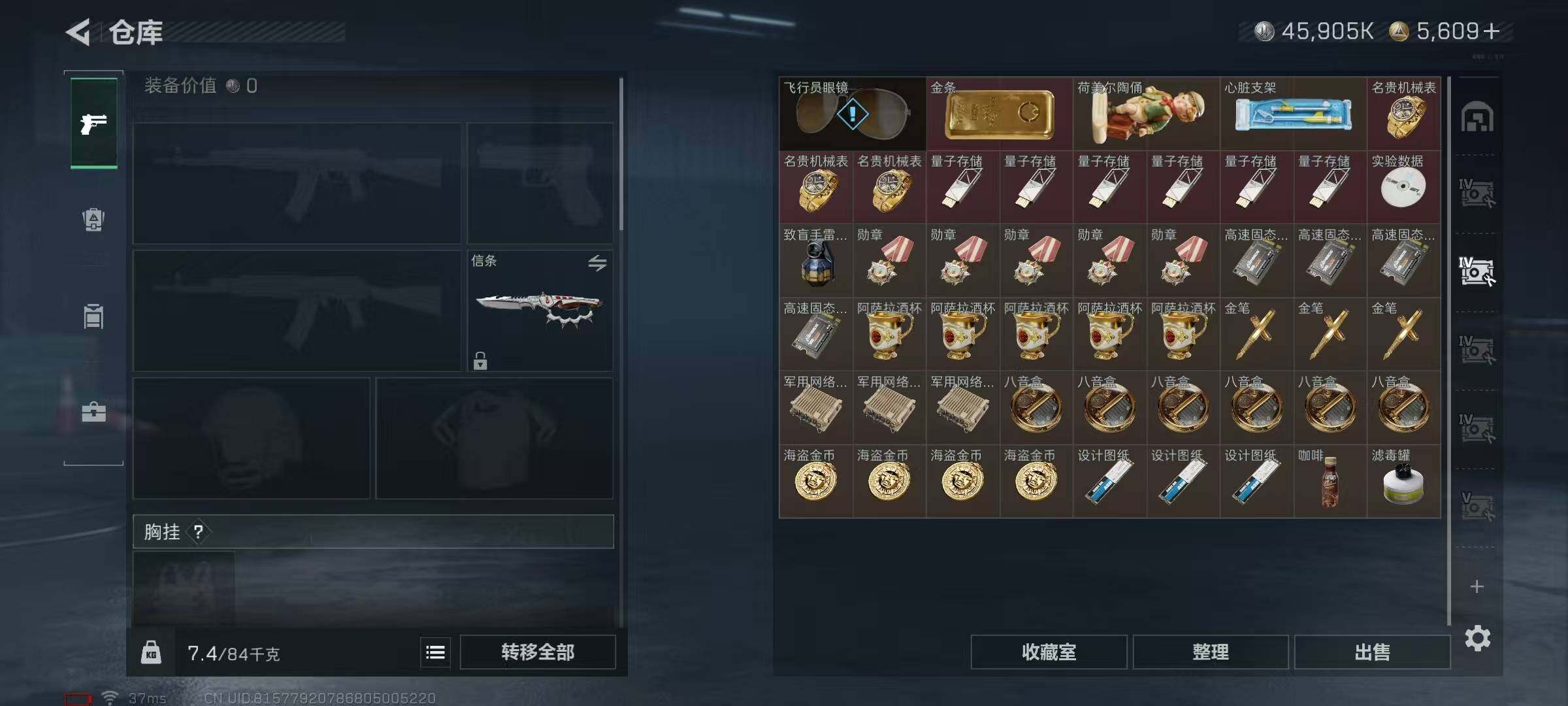Viewport: 1568px width, 706px height.
Task: Open help question mark next to 胸挂
Action: [198, 532]
